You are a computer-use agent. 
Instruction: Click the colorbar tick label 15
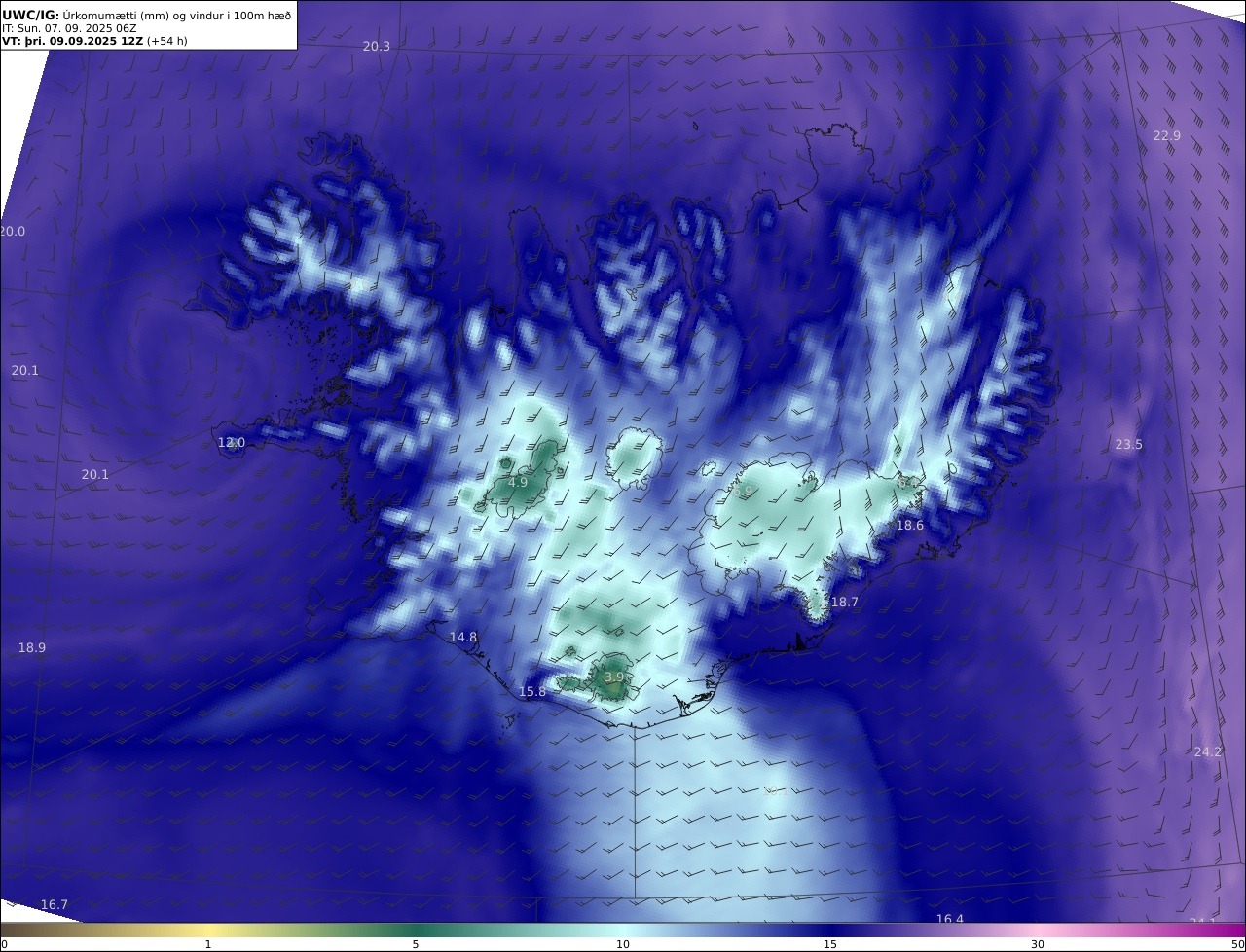coord(830,944)
